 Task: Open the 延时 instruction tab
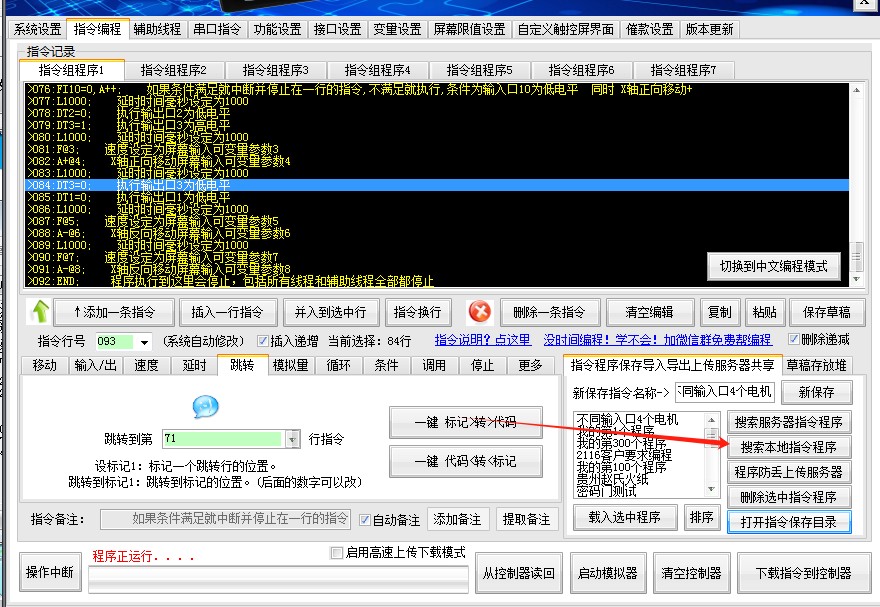pyautogui.click(x=194, y=366)
